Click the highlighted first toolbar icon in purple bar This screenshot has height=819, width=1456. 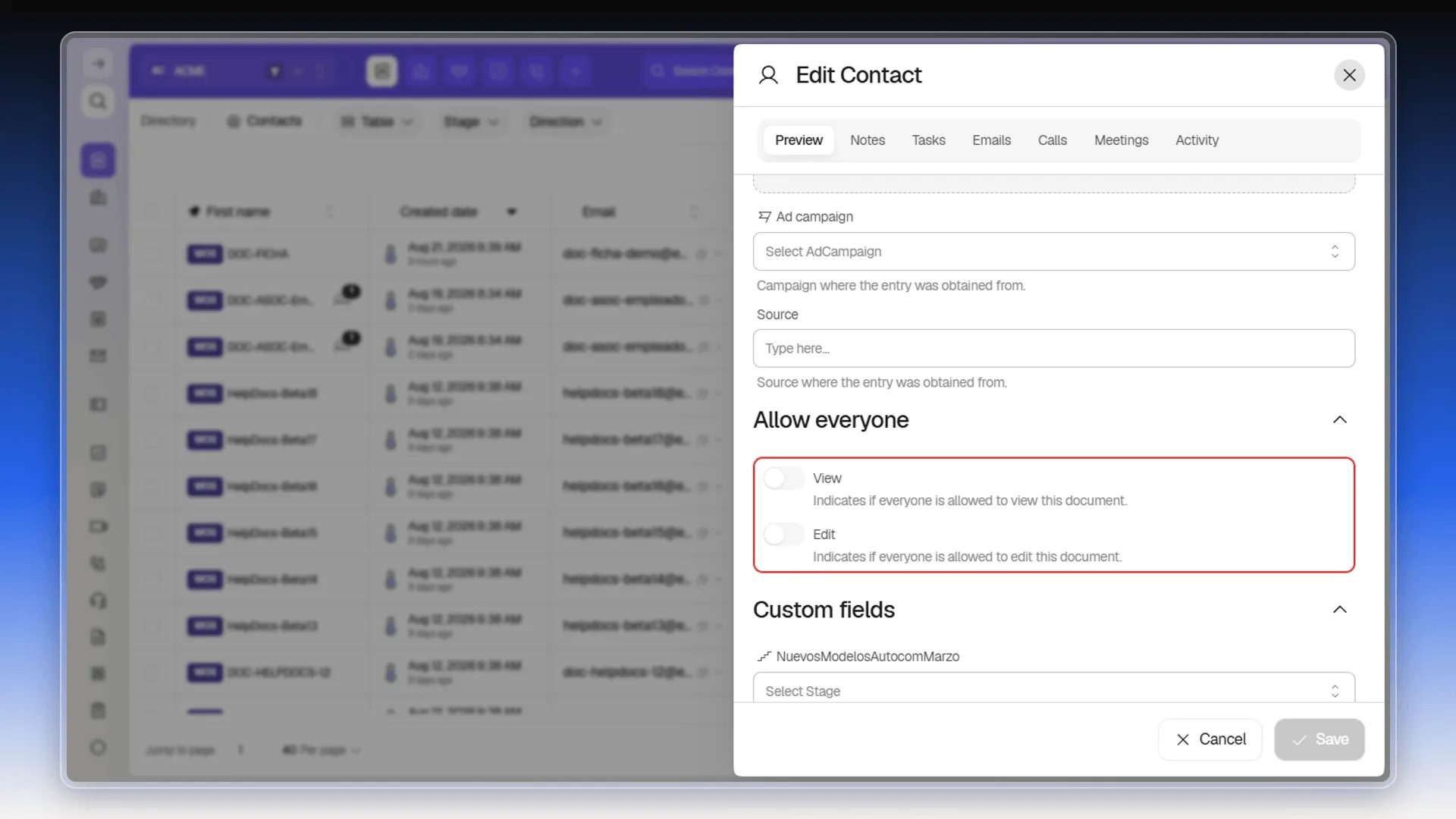[381, 71]
